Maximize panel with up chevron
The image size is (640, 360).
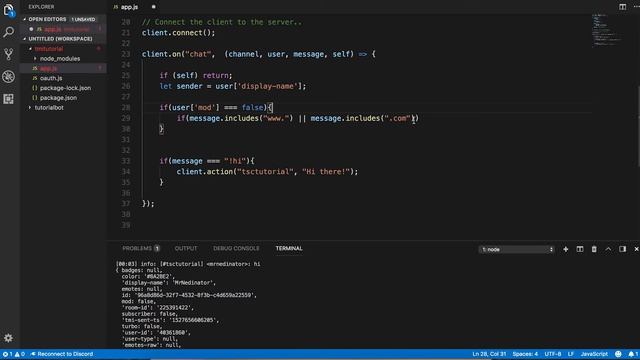tap(608, 249)
